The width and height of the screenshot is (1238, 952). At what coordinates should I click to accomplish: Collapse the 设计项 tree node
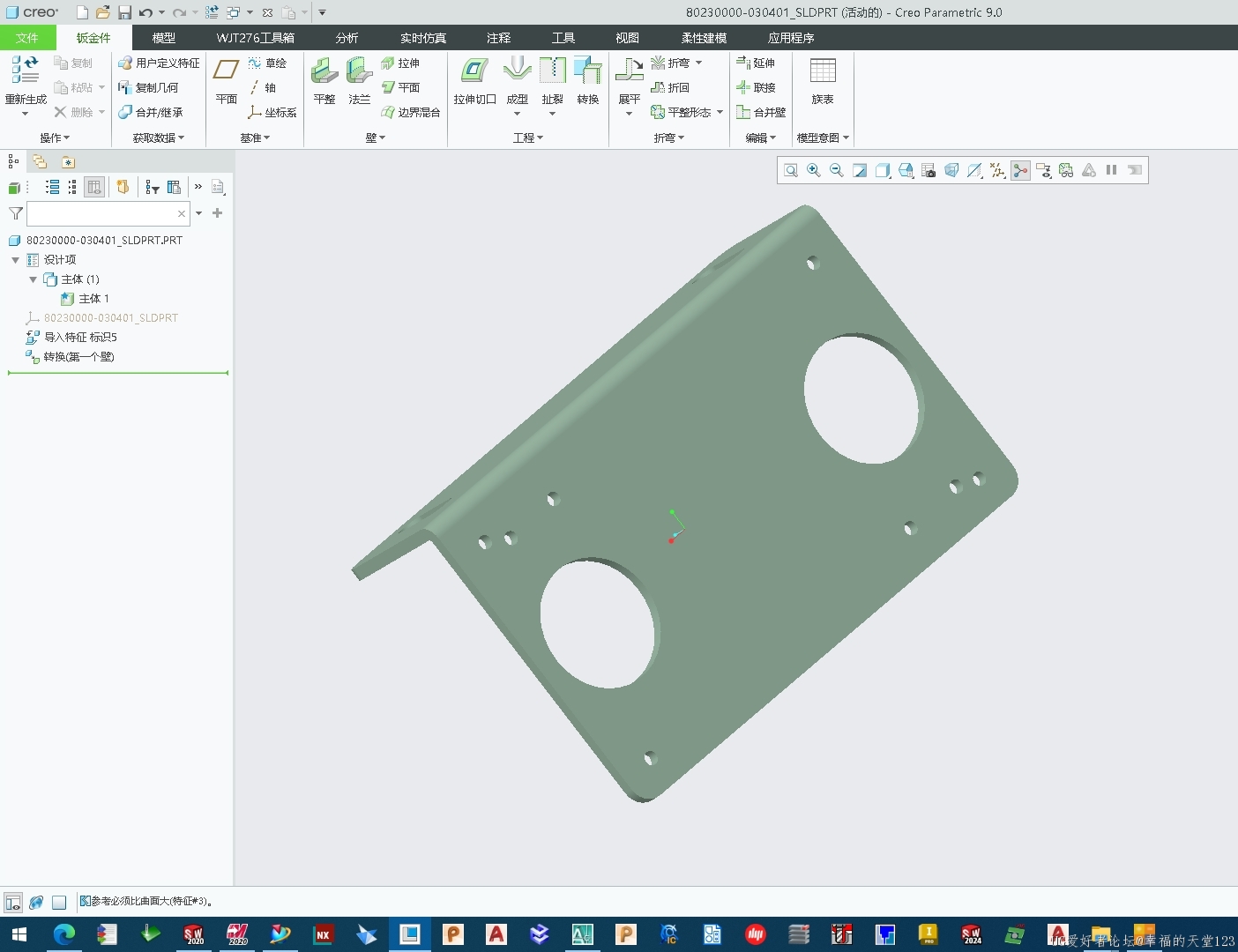pos(15,260)
